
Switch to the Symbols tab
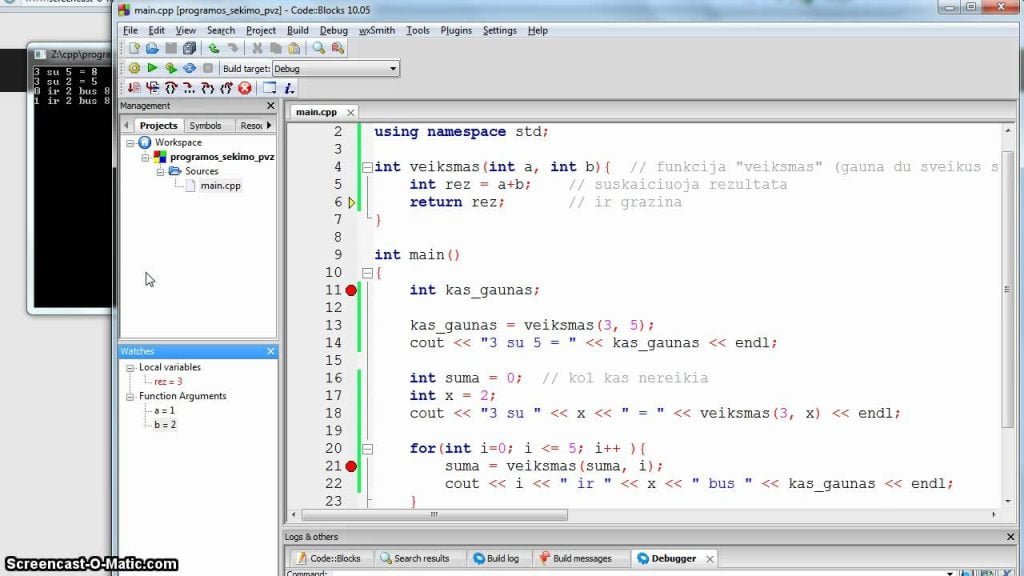pos(205,125)
